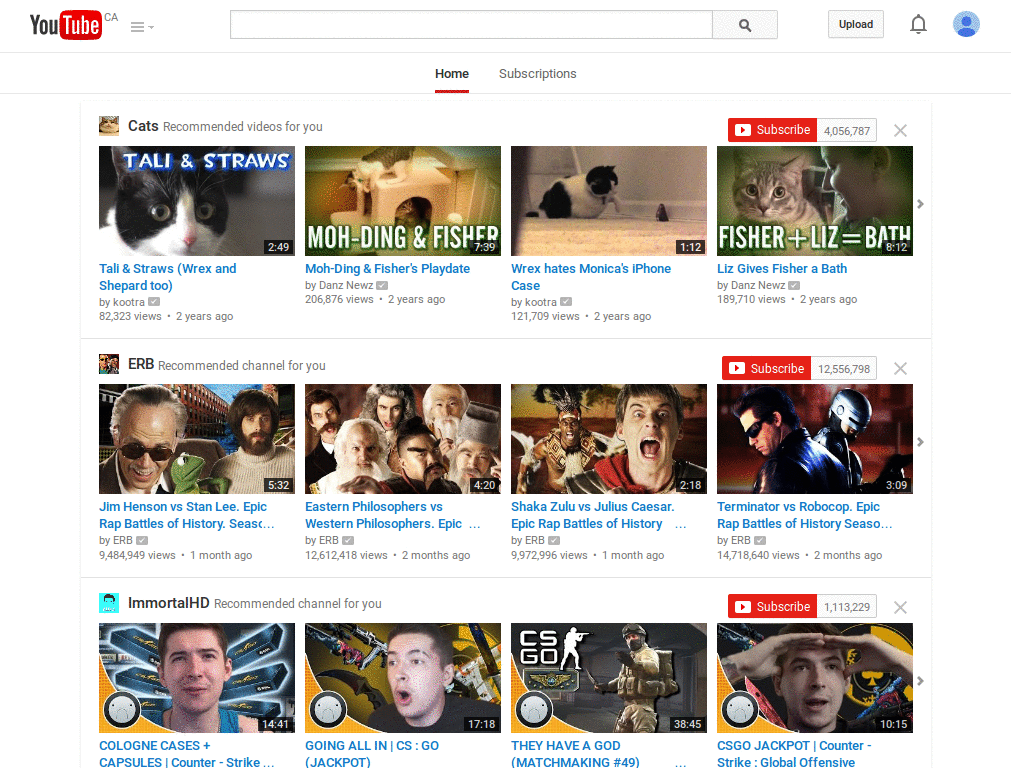The image size is (1024, 768).
Task: Open Shaka Zulu vs Julius Caesar thumbnail
Action: 609,439
